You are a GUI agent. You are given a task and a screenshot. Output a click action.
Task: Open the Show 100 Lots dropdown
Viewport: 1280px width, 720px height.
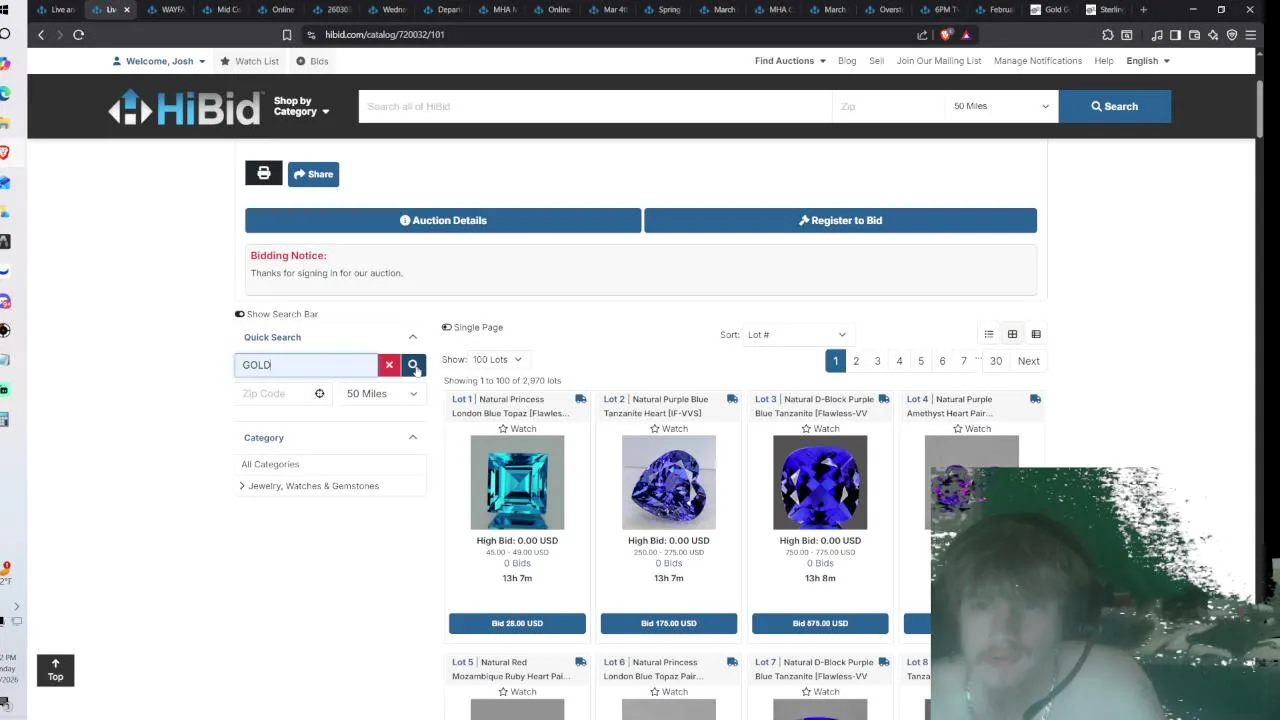click(497, 360)
